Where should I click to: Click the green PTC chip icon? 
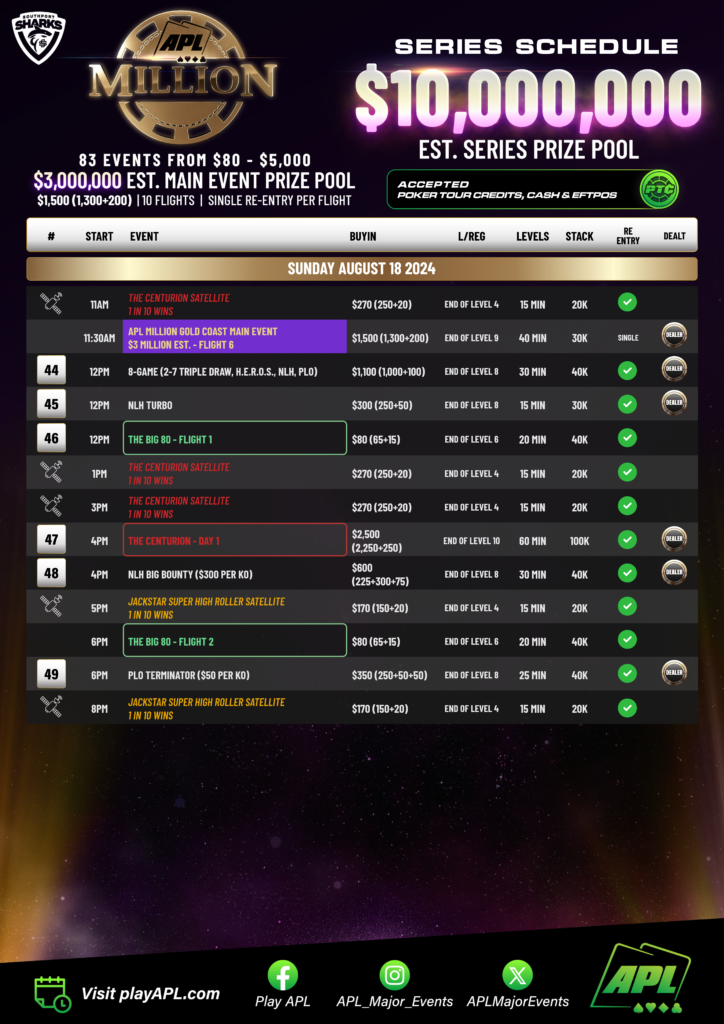(x=659, y=189)
